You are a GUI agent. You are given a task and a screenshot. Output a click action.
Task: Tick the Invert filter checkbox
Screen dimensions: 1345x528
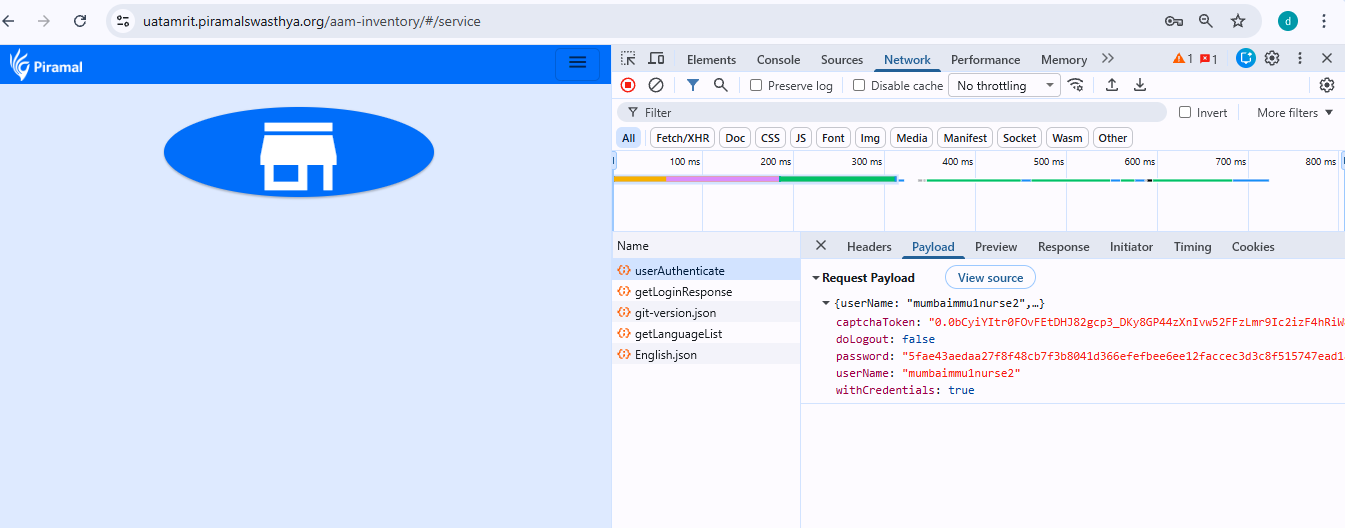[1185, 113]
